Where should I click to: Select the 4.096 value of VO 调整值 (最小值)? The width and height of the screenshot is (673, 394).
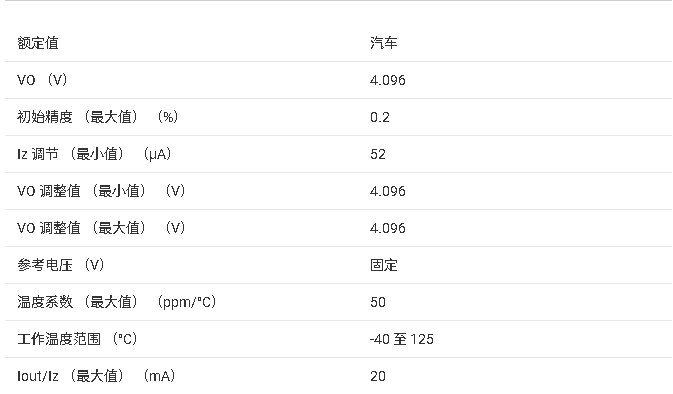(x=388, y=191)
